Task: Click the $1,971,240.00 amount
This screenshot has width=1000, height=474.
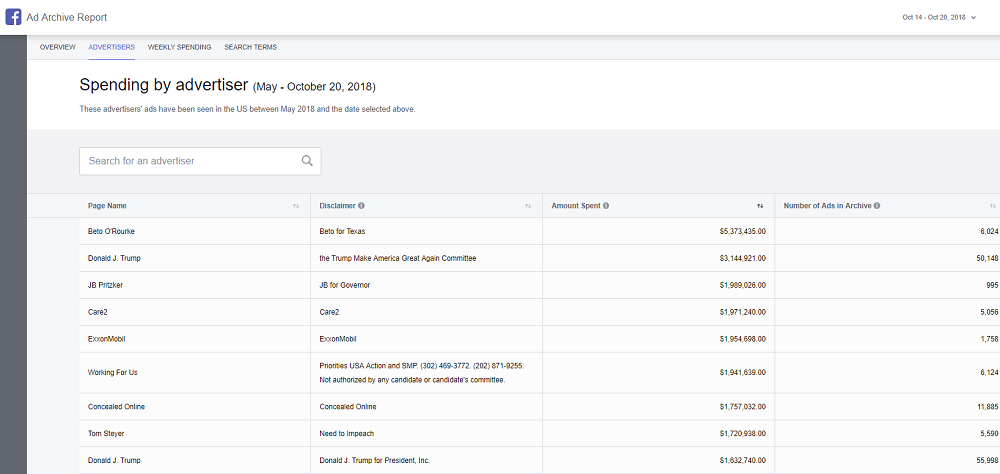Action: (742, 312)
